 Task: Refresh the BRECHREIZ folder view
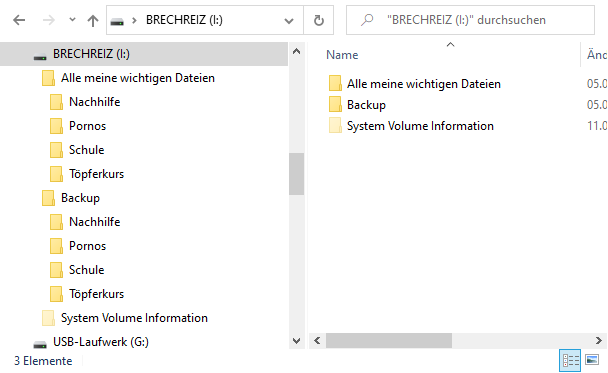pos(318,20)
